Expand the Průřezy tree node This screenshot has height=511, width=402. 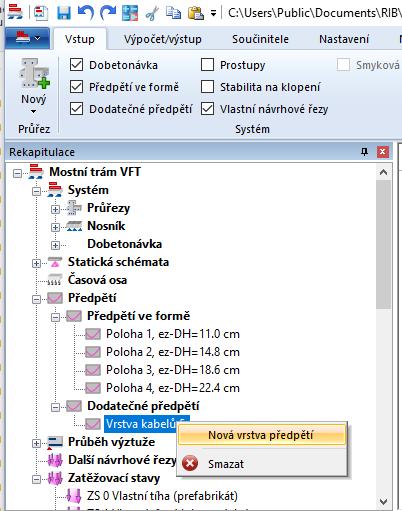coord(55,209)
